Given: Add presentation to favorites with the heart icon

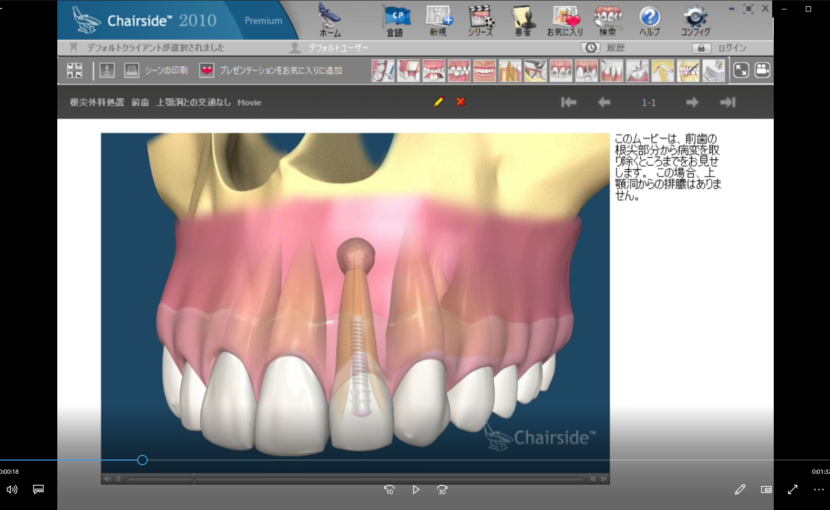Looking at the screenshot, I should pyautogui.click(x=206, y=70).
